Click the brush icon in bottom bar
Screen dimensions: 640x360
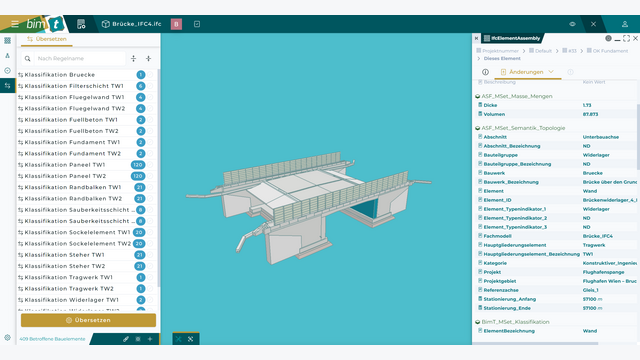[126, 339]
